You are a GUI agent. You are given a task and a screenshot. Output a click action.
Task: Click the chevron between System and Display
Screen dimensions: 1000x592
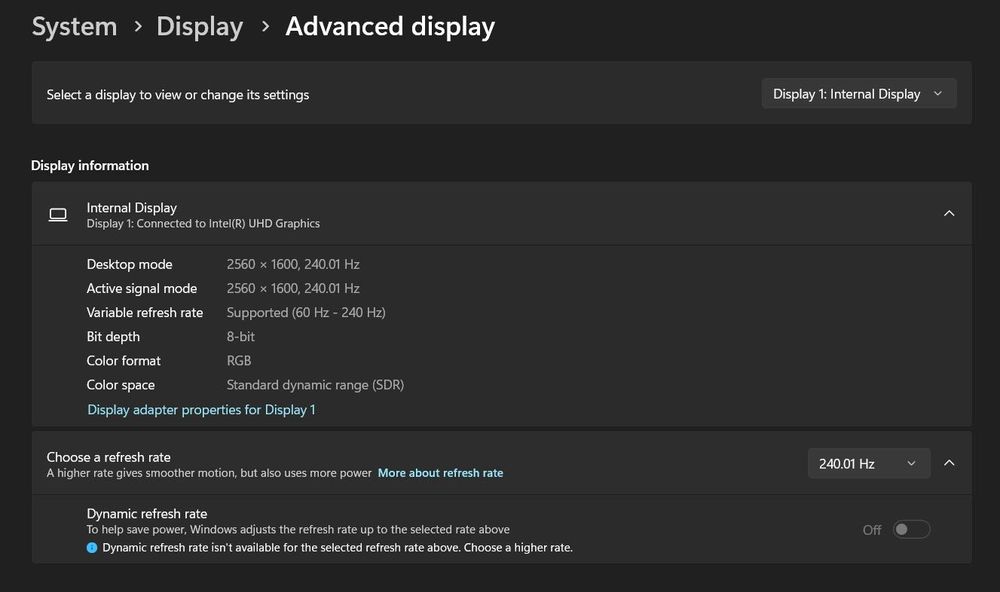pyautogui.click(x=136, y=27)
